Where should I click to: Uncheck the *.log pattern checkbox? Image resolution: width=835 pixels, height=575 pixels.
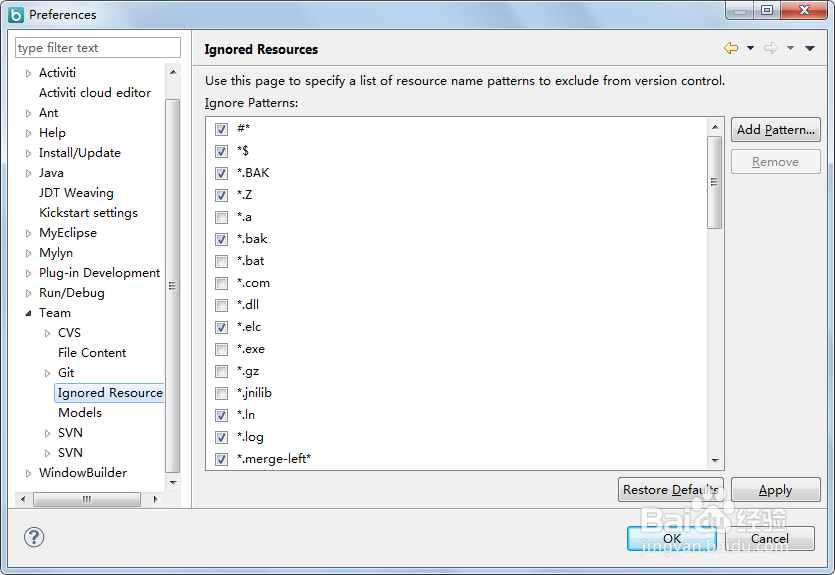point(222,437)
